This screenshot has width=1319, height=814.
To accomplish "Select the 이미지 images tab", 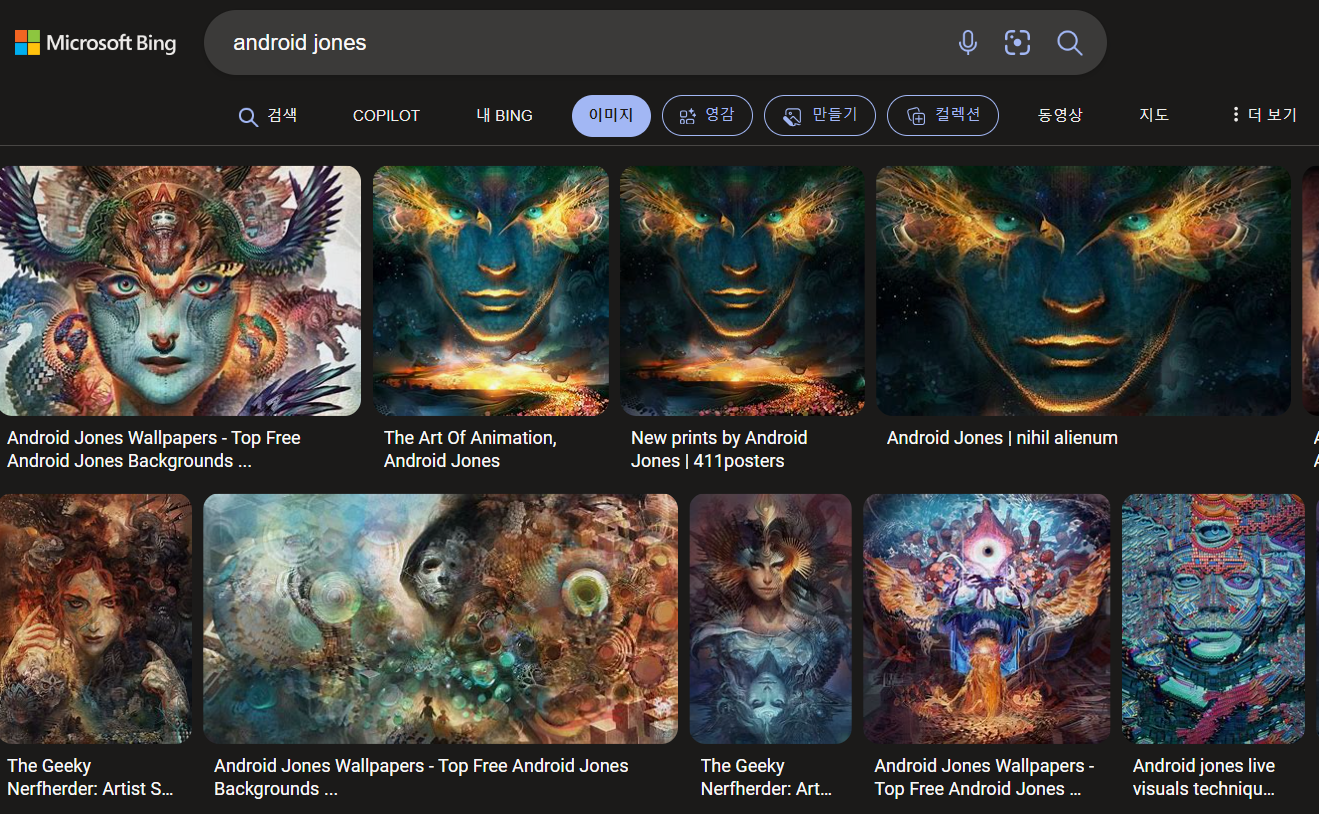I will pos(611,116).
